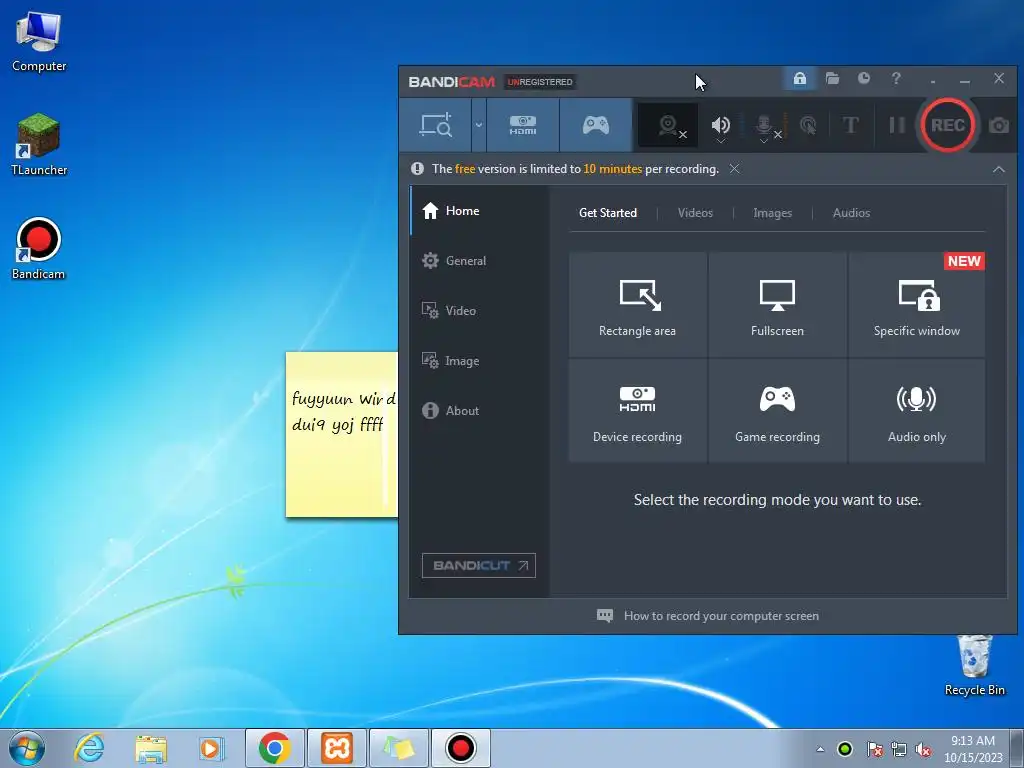Open General settings in sidebar

pyautogui.click(x=480, y=261)
